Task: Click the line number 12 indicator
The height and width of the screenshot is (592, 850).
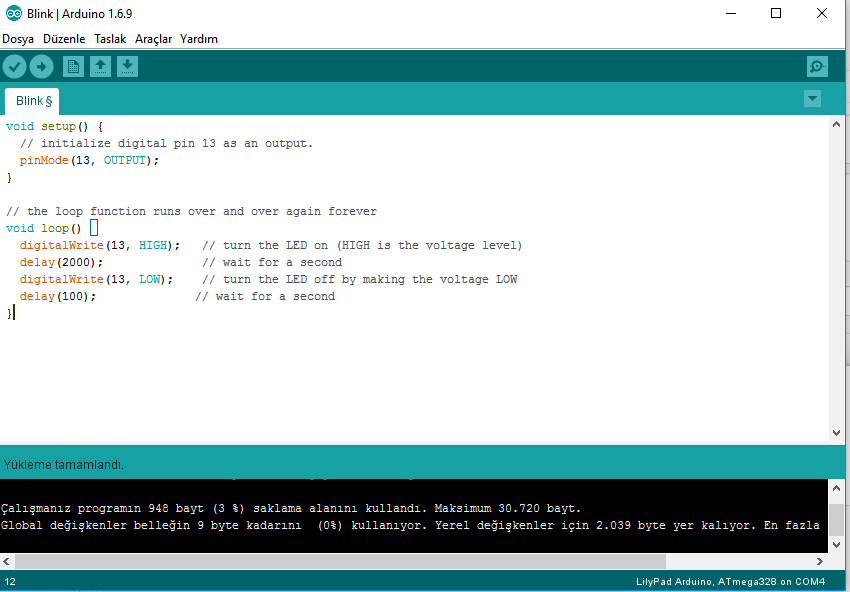Action: tap(12, 581)
